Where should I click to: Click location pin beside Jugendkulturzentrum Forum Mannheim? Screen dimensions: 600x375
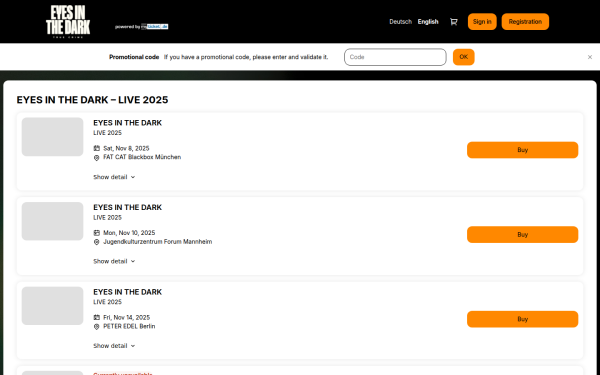[x=96, y=242]
